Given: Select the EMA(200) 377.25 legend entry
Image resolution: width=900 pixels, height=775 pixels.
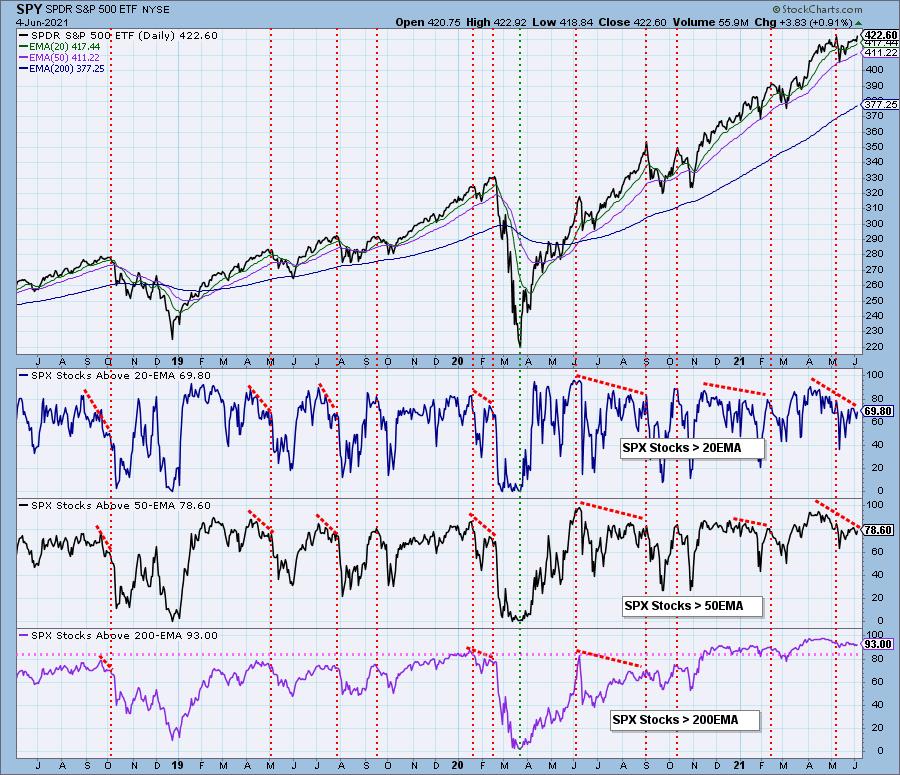Looking at the screenshot, I should click(x=61, y=68).
